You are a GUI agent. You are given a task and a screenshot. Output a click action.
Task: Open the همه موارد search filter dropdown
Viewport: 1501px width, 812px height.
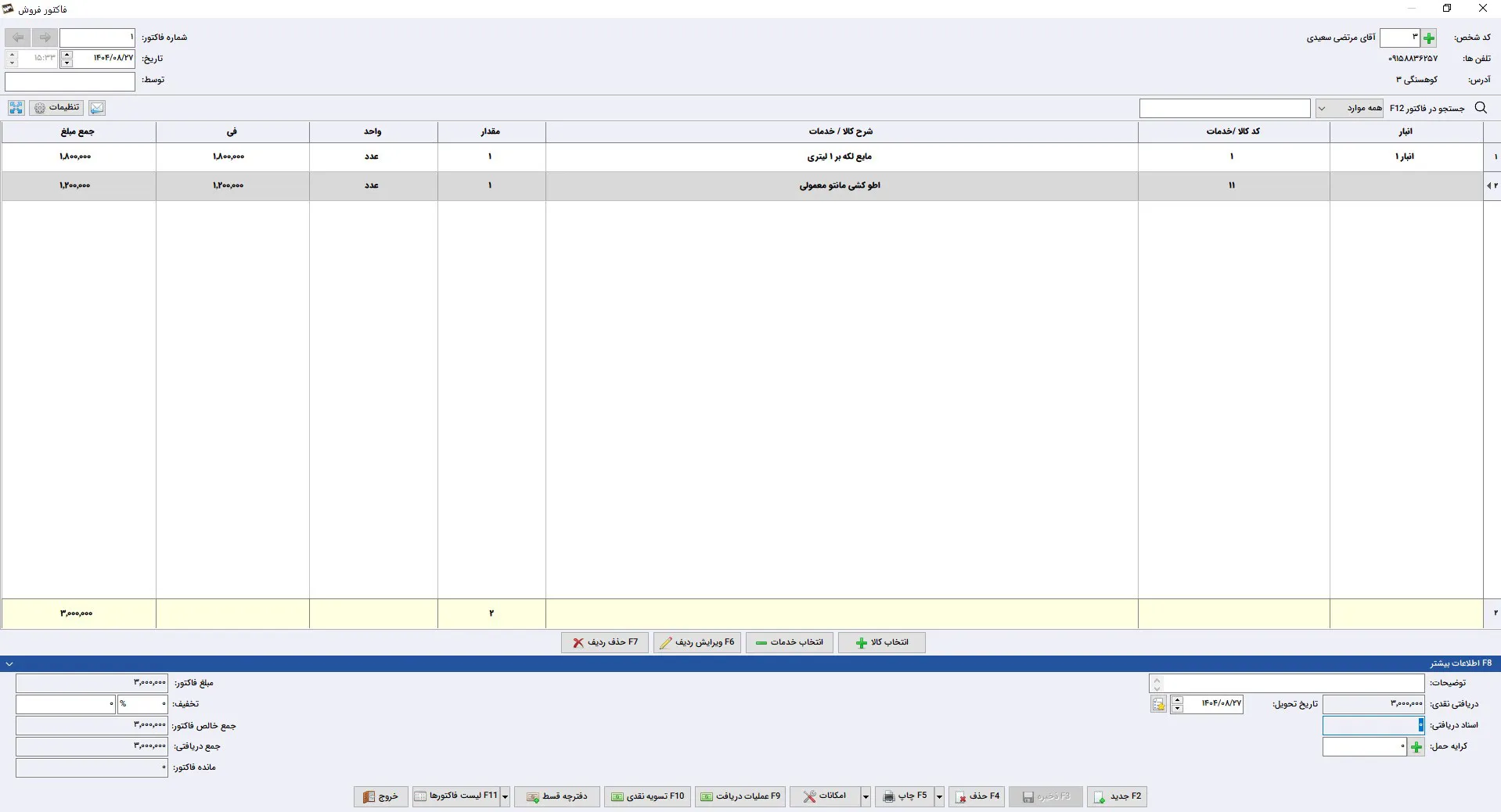click(1350, 108)
